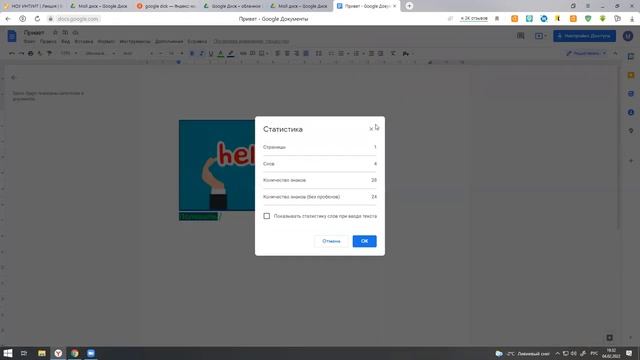This screenshot has height=360, width=640.
Task: Select the Слов count row
Action: click(x=320, y=164)
